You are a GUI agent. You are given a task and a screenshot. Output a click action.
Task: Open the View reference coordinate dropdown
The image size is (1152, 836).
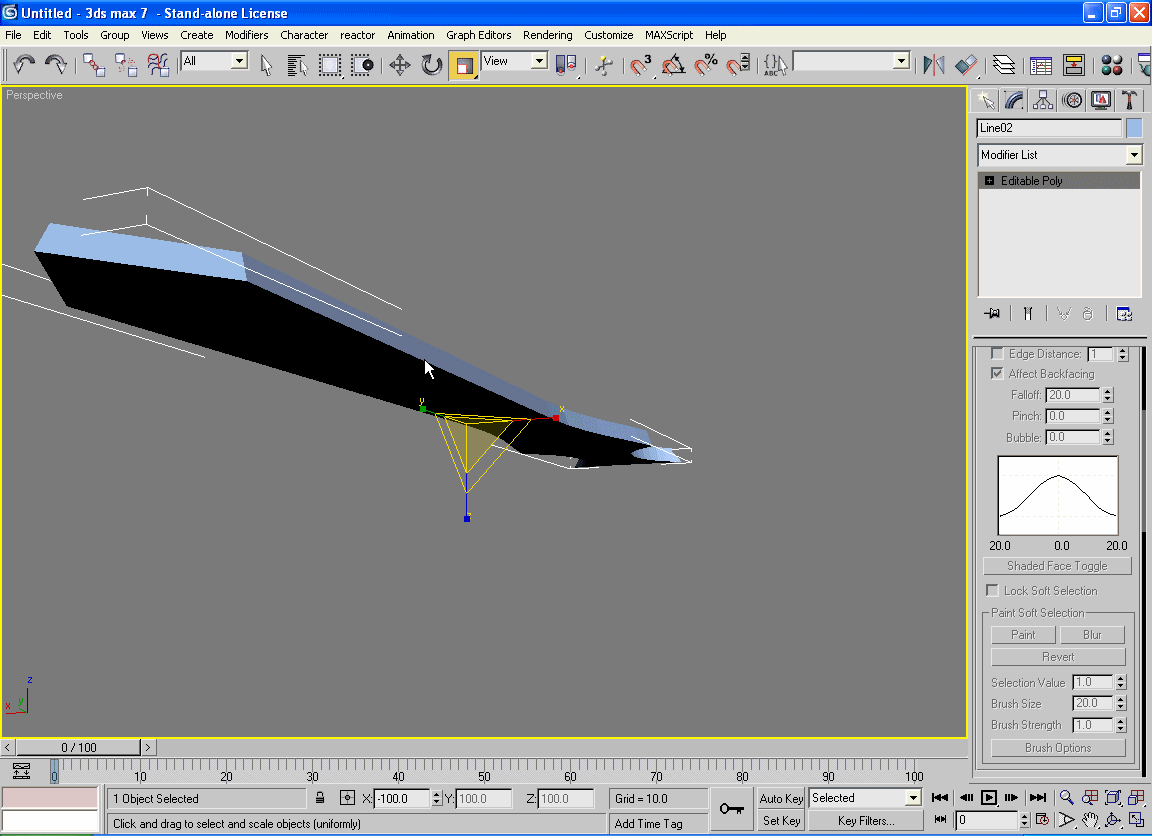[x=538, y=61]
